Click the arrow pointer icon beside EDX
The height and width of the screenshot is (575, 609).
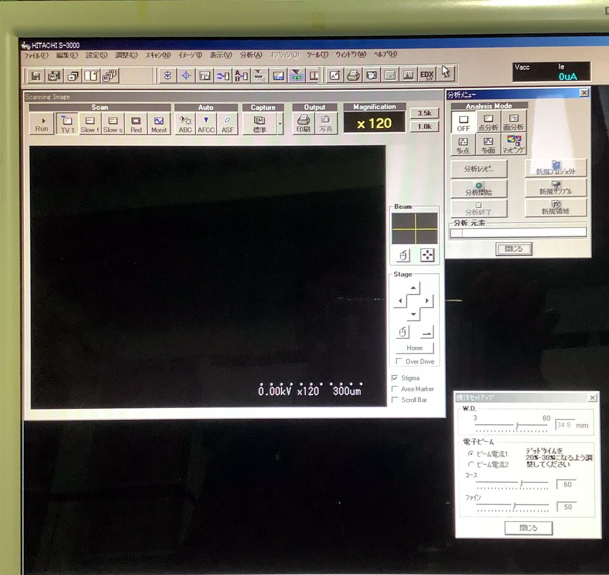445,73
